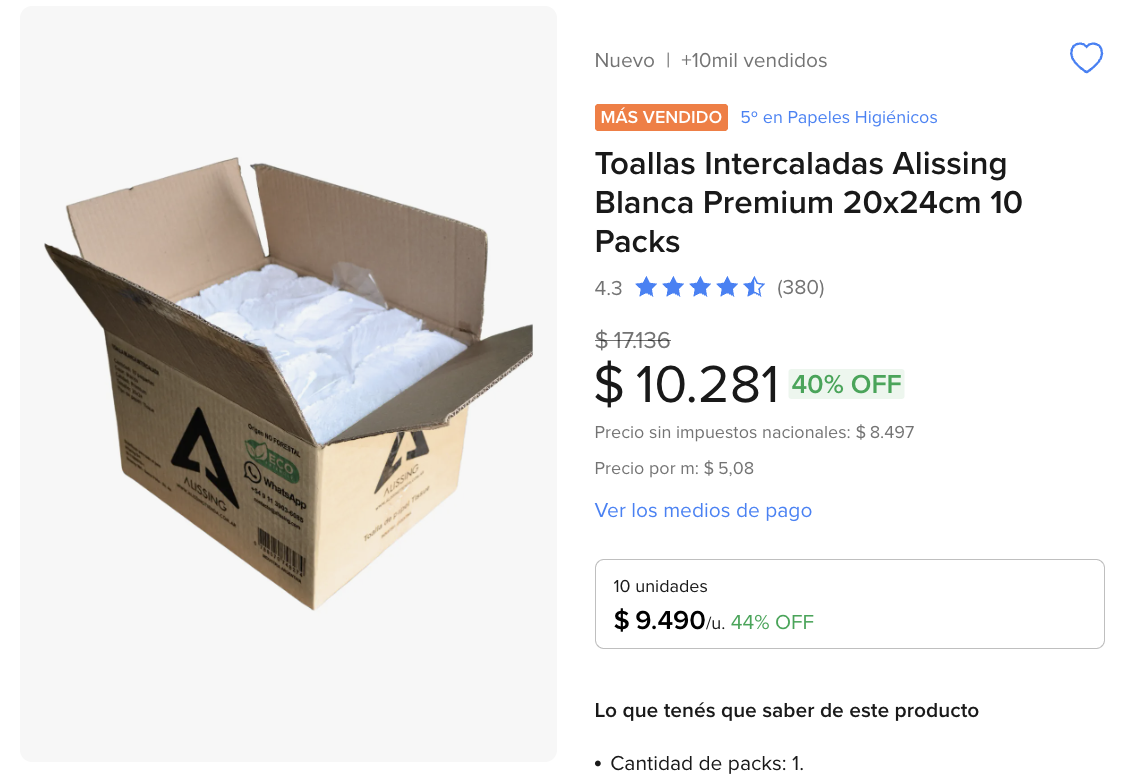The image size is (1140, 778).
Task: Open the 380 reviews count
Action: [x=800, y=288]
